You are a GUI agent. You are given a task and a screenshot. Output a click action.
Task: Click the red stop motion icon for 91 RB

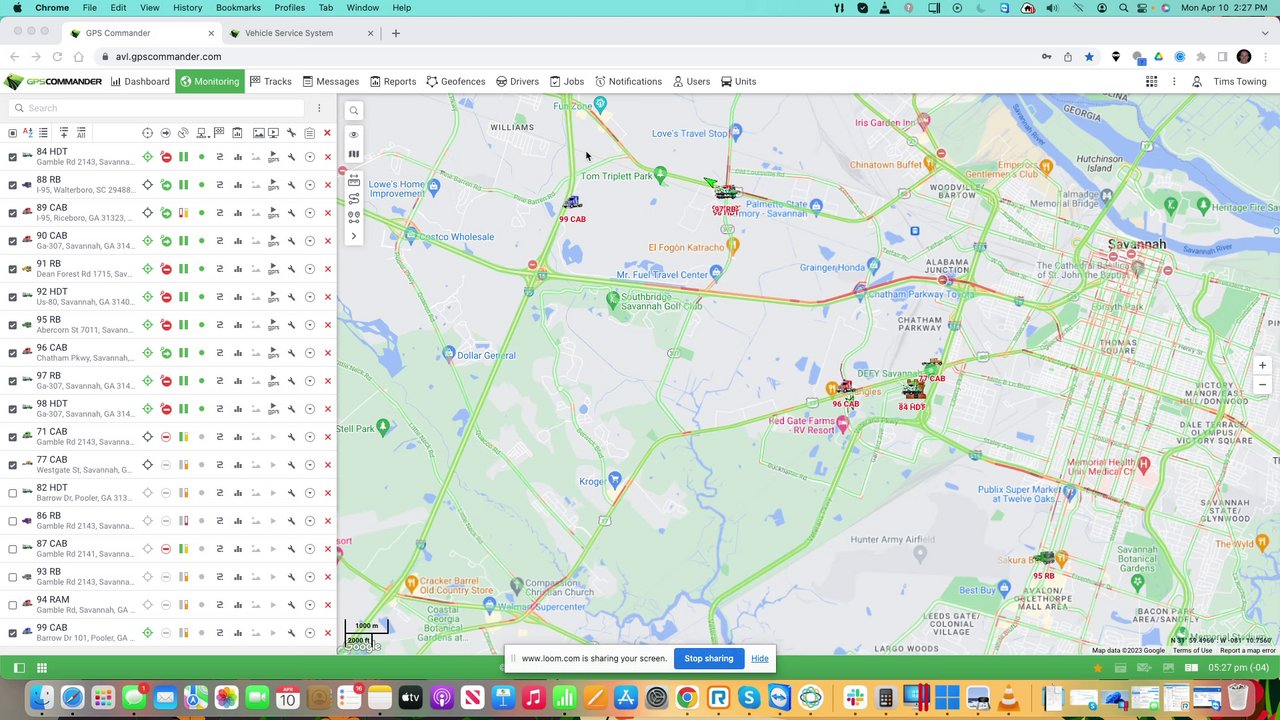click(x=166, y=269)
